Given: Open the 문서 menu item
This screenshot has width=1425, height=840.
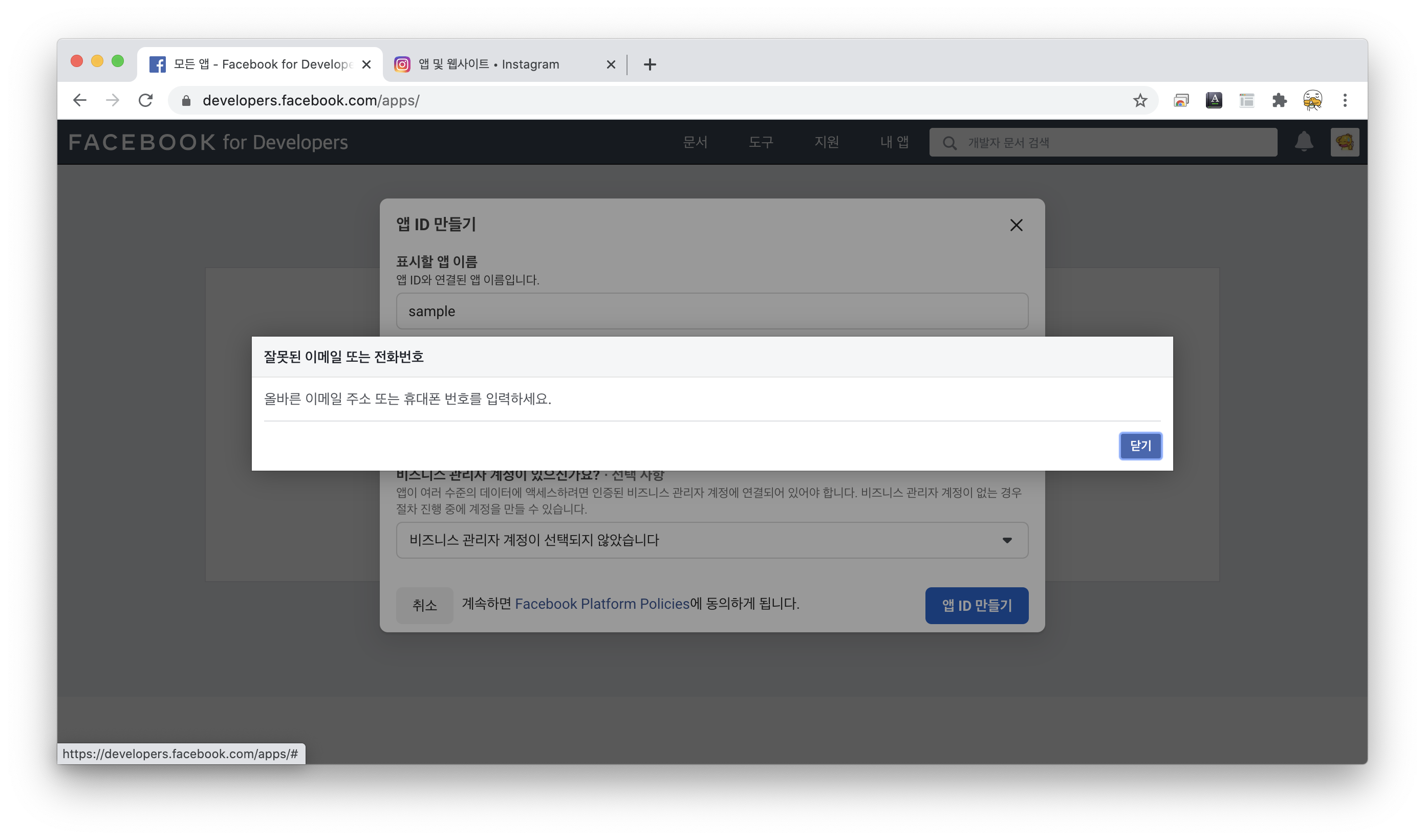Looking at the screenshot, I should [695, 142].
